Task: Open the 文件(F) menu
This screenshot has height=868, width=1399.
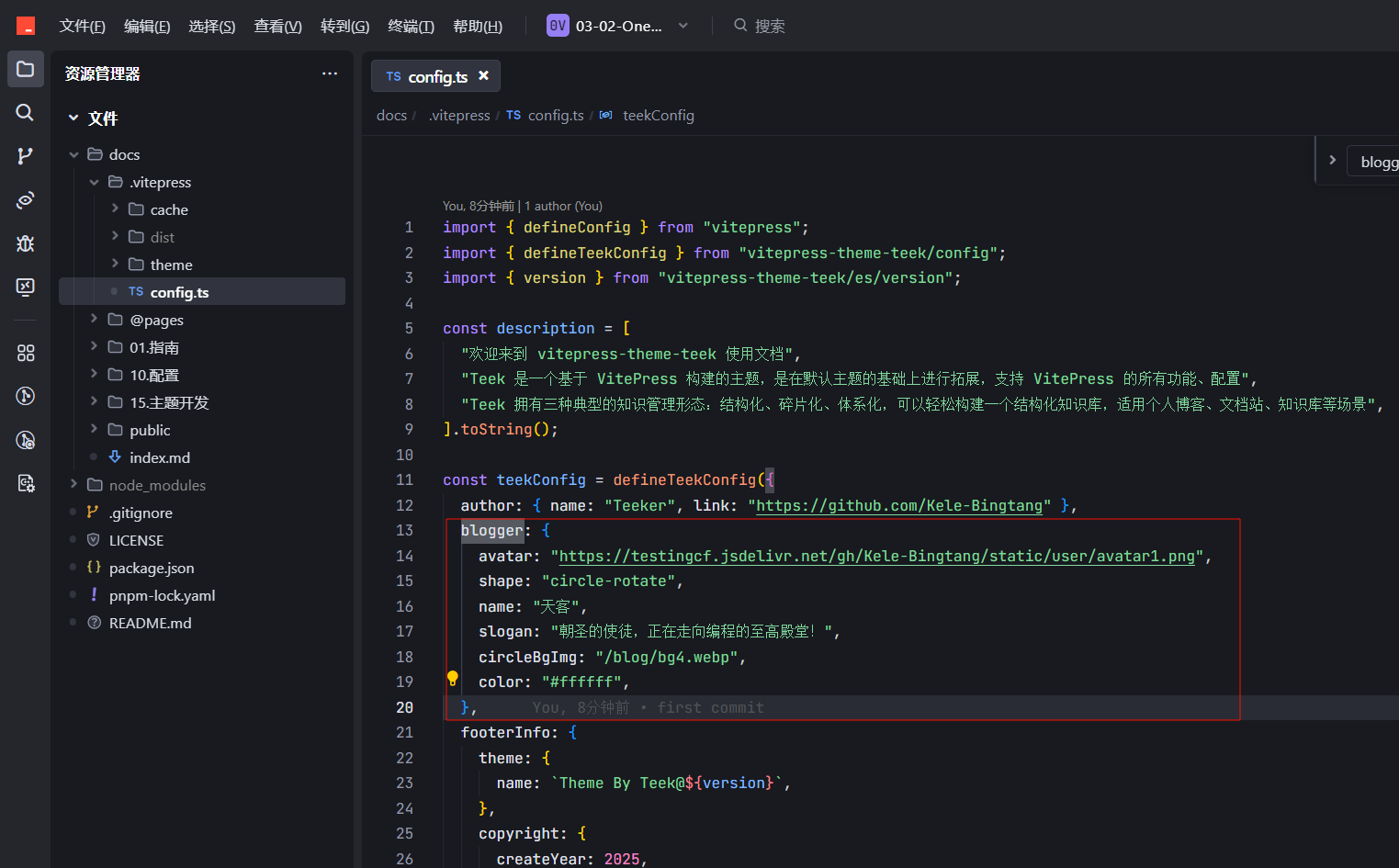Action: (82, 26)
